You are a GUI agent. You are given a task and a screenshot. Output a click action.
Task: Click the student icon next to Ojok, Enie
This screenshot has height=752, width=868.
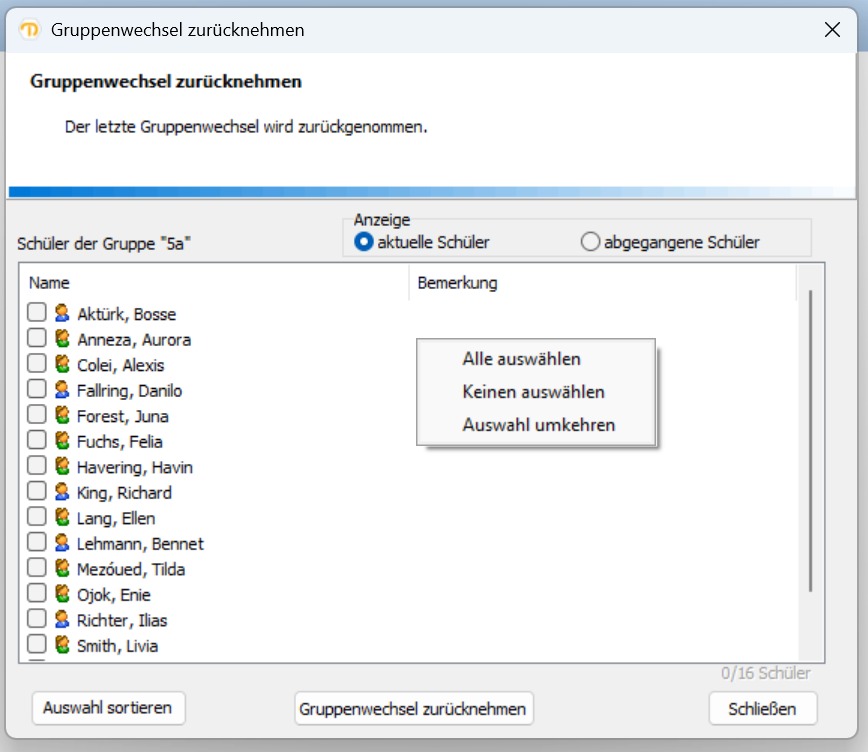click(62, 594)
